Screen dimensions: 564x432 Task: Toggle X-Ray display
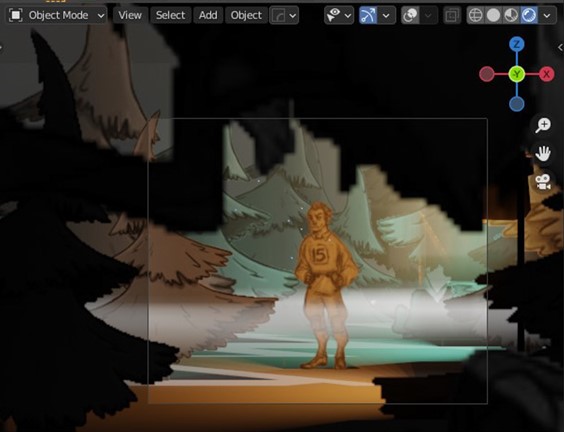452,15
